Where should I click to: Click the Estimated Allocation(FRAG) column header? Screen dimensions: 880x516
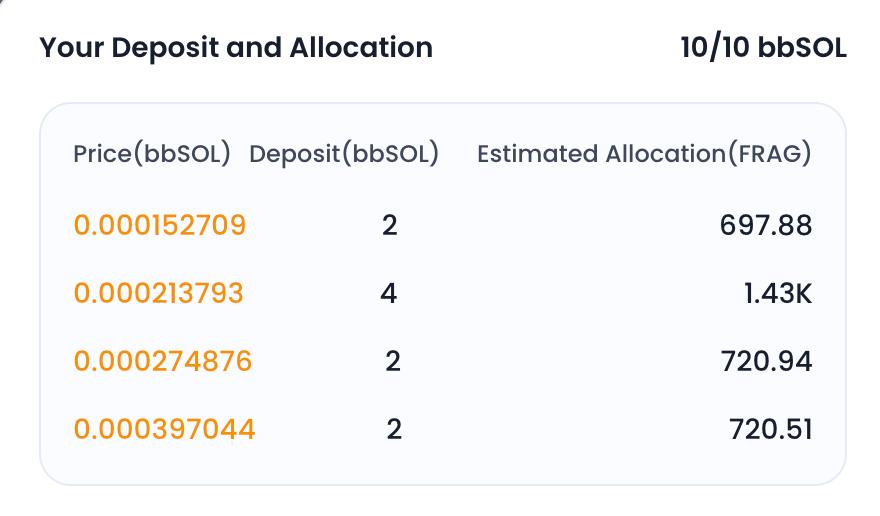point(644,153)
